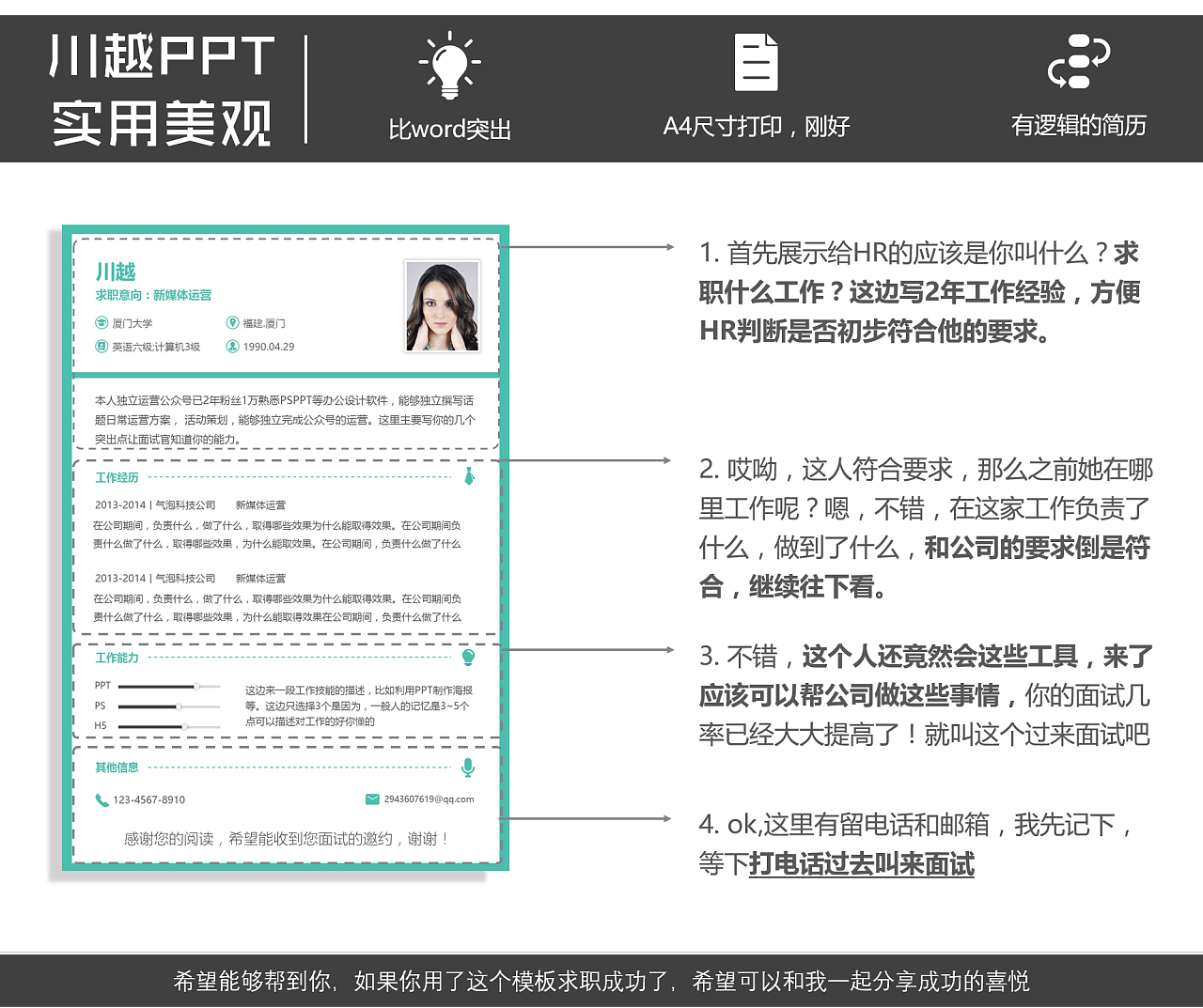Click the name 川越 on the resume

116,271
